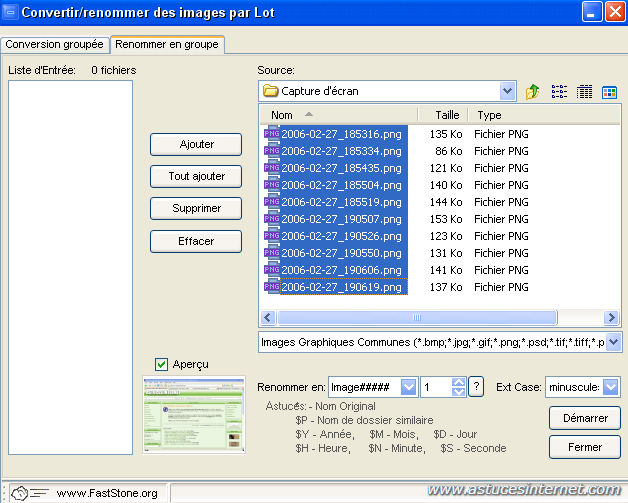The width and height of the screenshot is (628, 503).
Task: Click the Ajouter button
Action: coord(196,144)
